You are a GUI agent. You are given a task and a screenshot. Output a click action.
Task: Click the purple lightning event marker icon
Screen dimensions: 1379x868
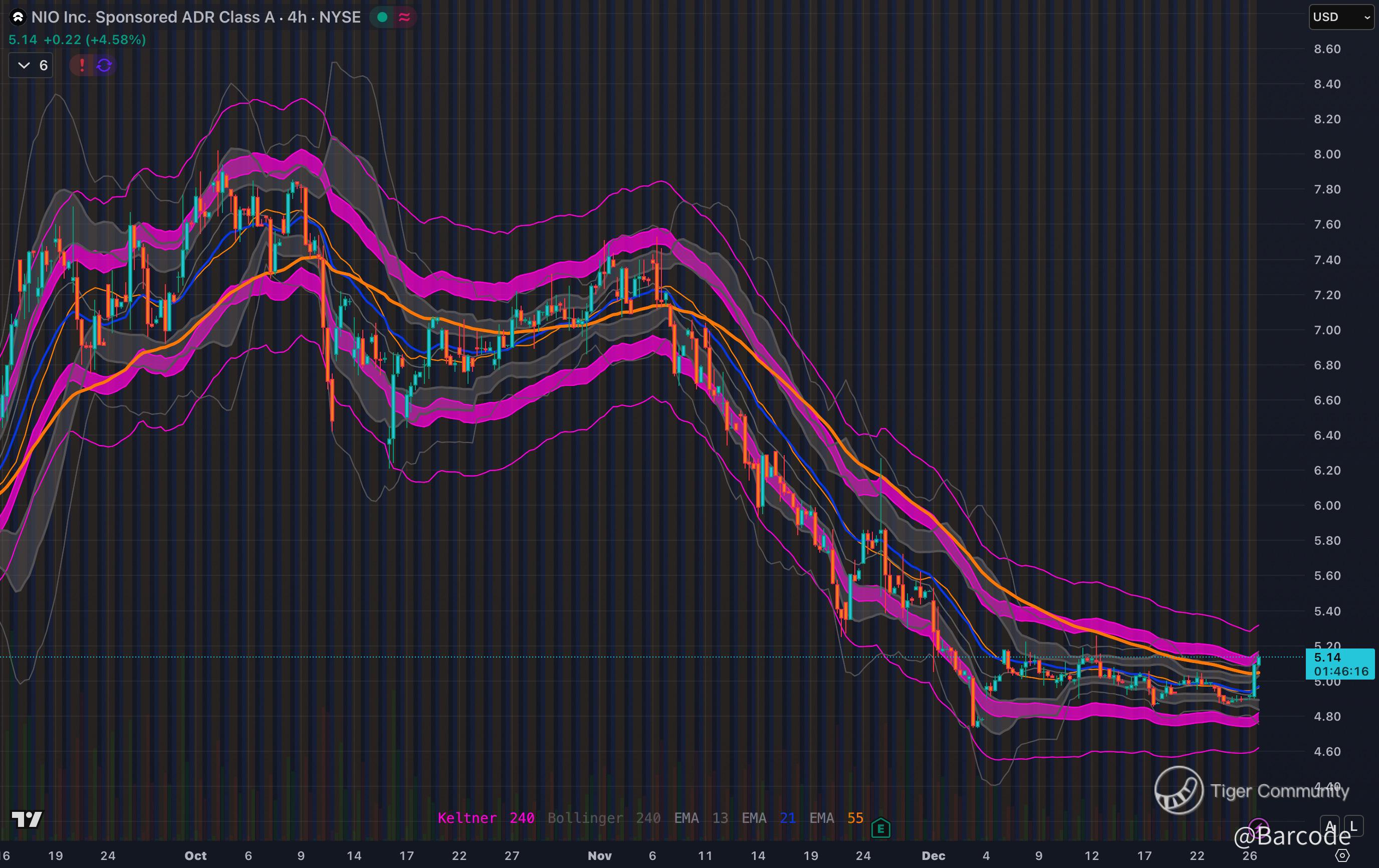pyautogui.click(x=1258, y=827)
